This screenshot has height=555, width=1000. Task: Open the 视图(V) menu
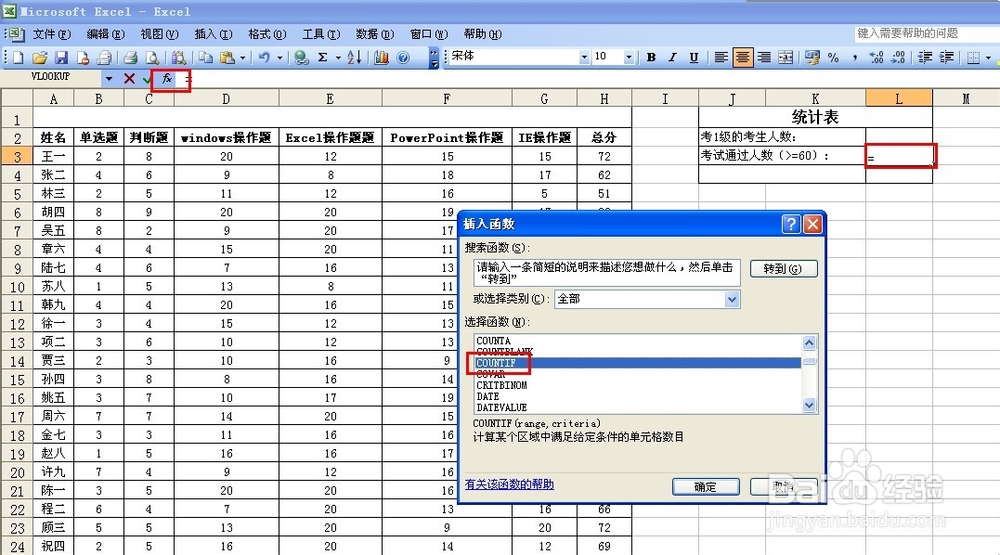click(x=159, y=34)
